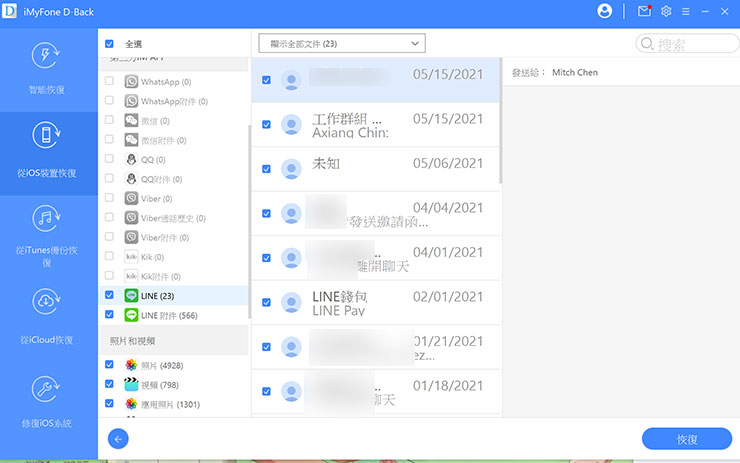Click the 視頻 (798) clapperboard icon

click(x=131, y=384)
